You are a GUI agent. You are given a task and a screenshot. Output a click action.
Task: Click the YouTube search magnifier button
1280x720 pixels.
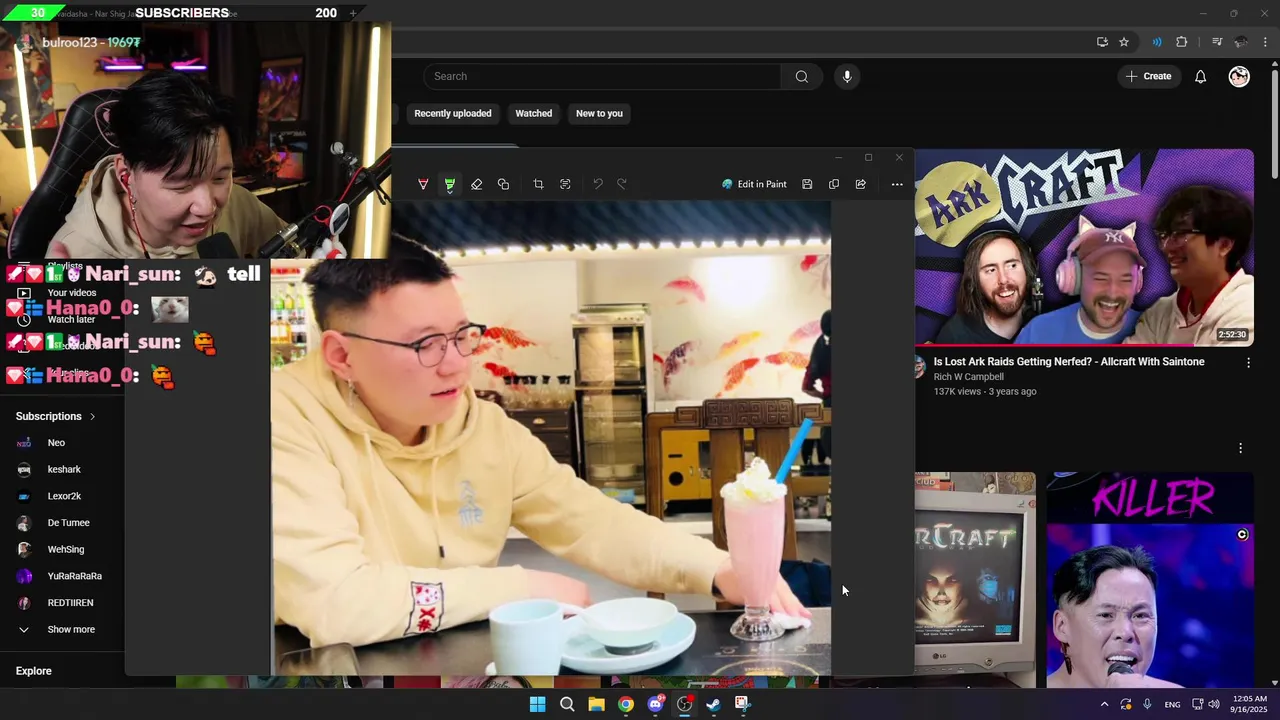click(802, 76)
